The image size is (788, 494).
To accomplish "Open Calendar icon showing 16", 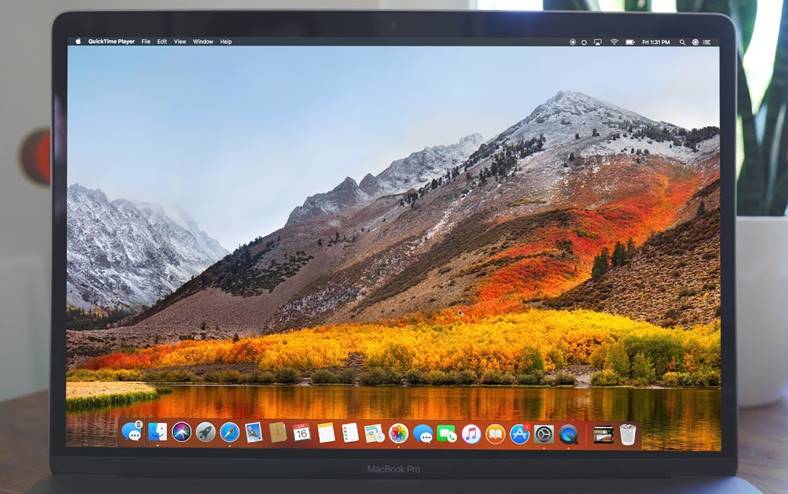I will pos(302,432).
